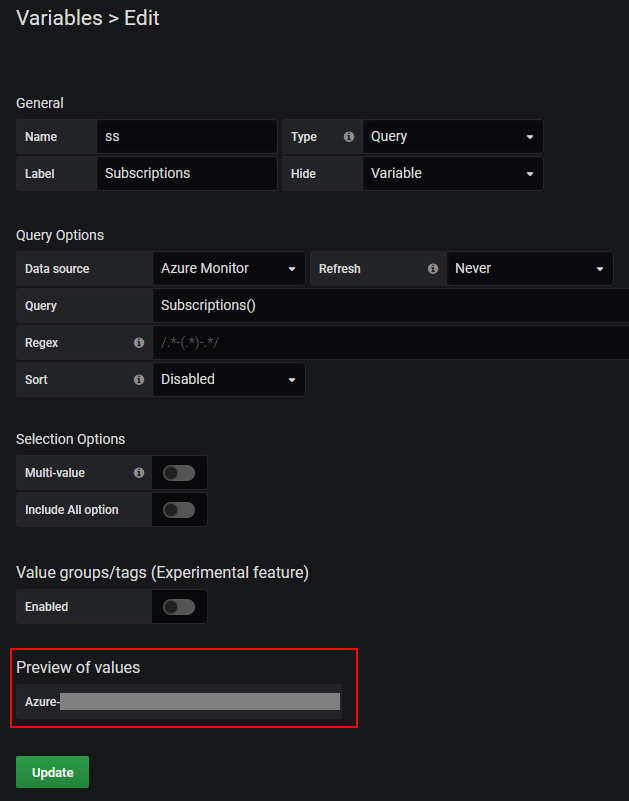629x801 pixels.
Task: Open the Sort dropdown showing Disabled
Action: click(229, 380)
